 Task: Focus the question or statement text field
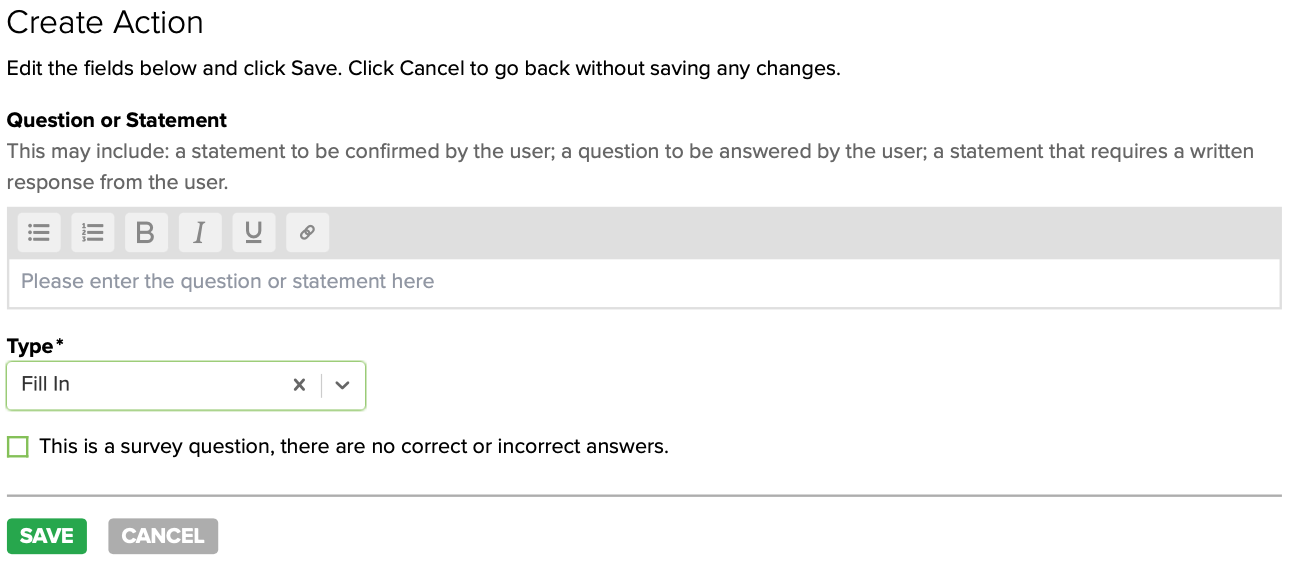[644, 283]
